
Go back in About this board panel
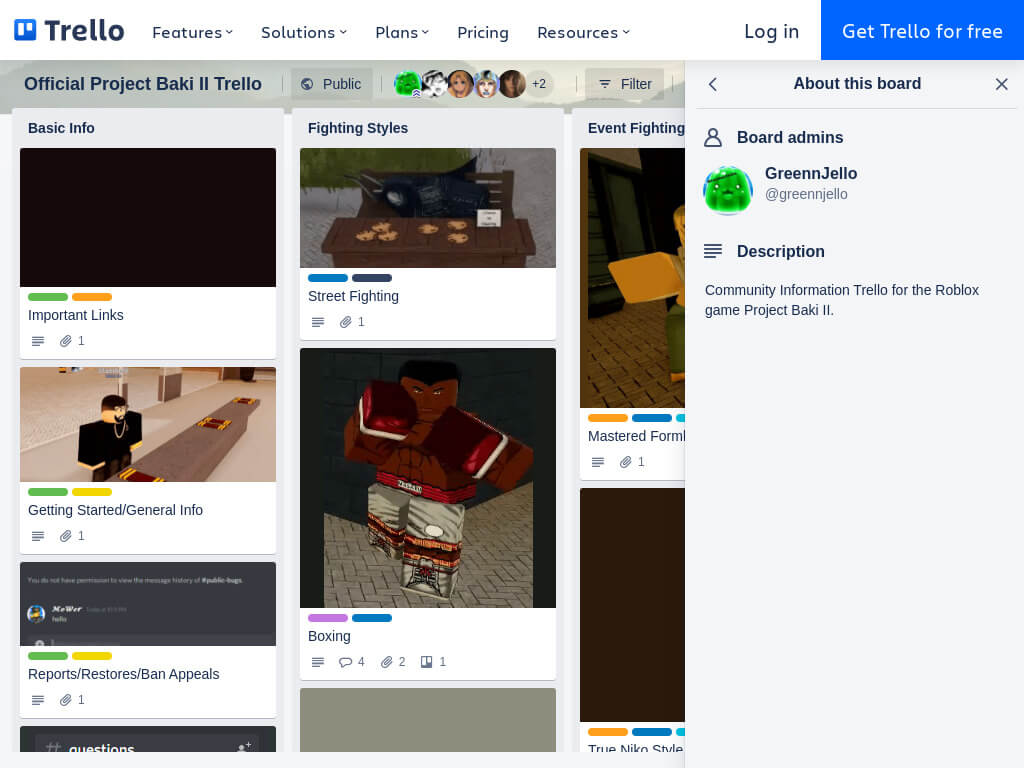click(x=713, y=84)
